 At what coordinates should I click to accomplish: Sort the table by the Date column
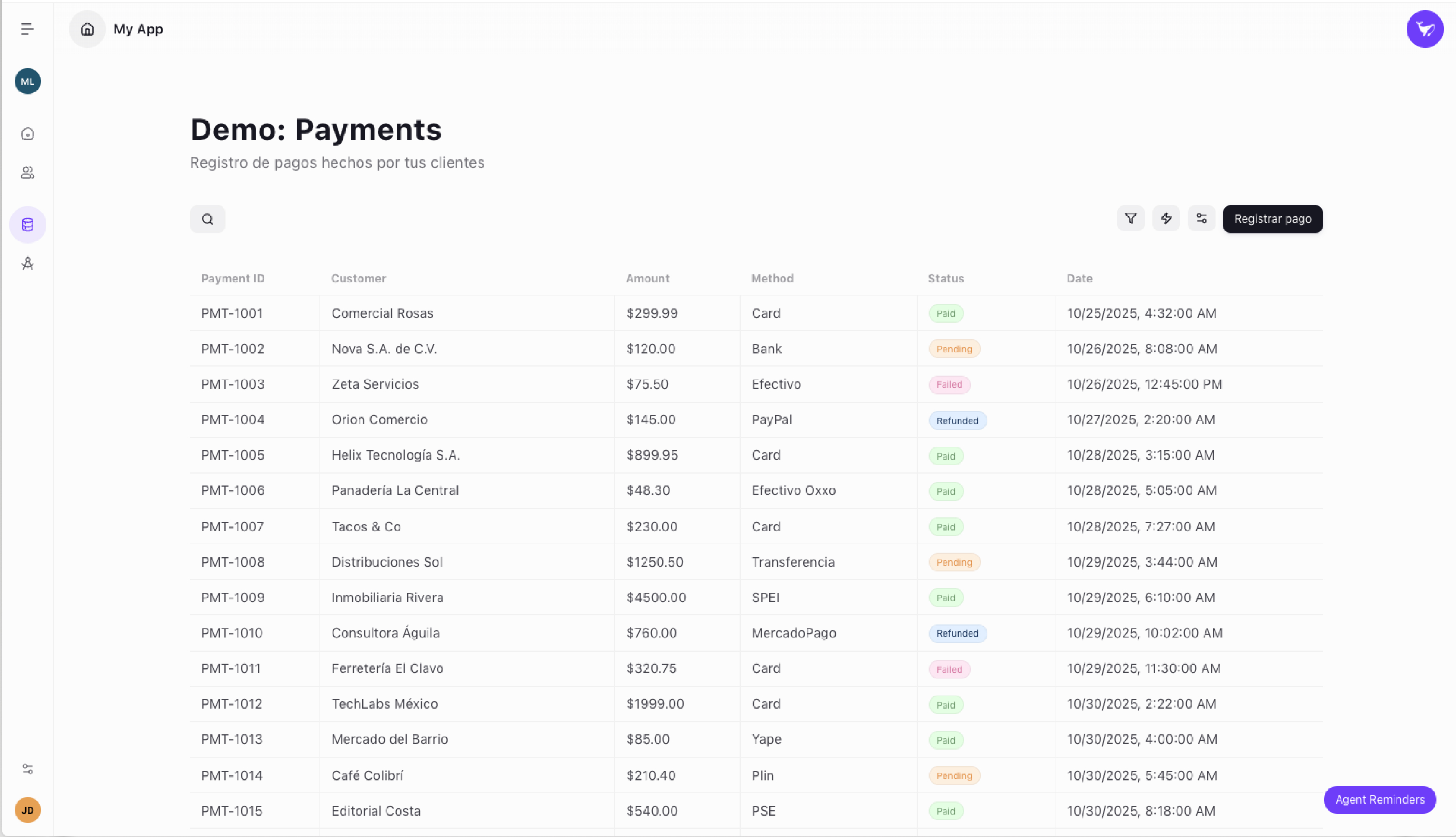tap(1079, 278)
